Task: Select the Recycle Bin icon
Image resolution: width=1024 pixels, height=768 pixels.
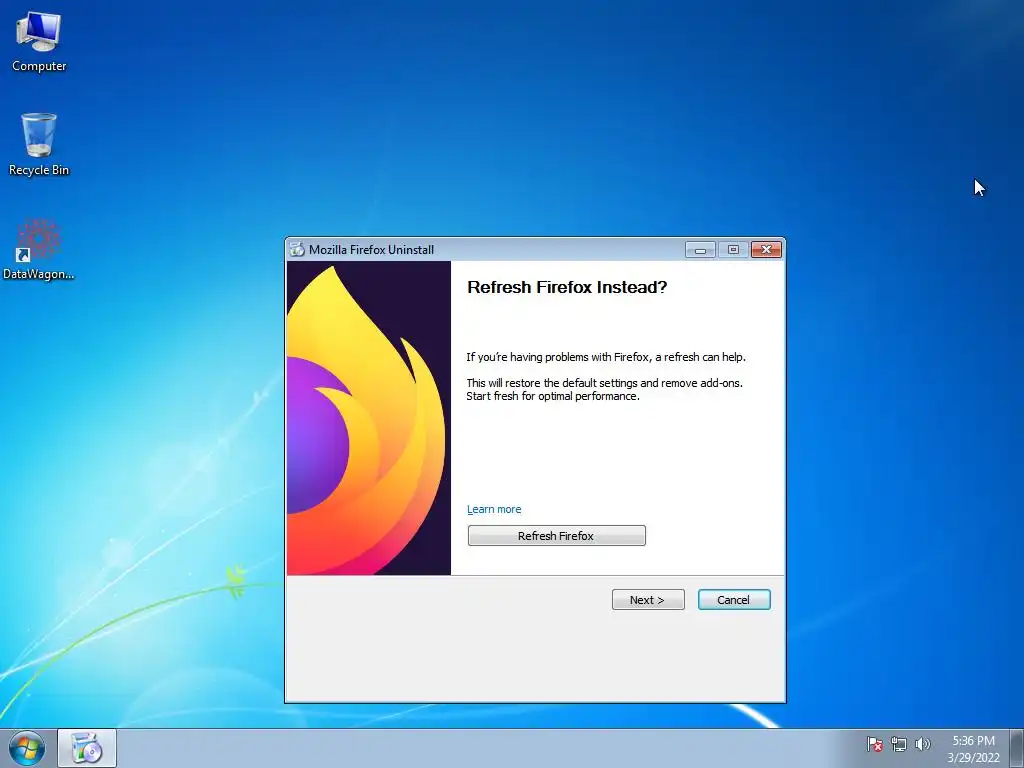Action: [x=39, y=144]
